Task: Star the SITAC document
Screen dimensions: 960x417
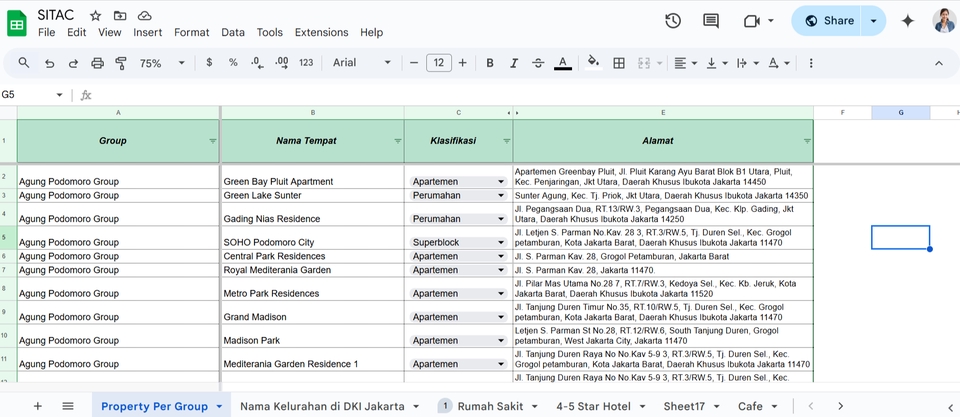Action: coord(96,16)
